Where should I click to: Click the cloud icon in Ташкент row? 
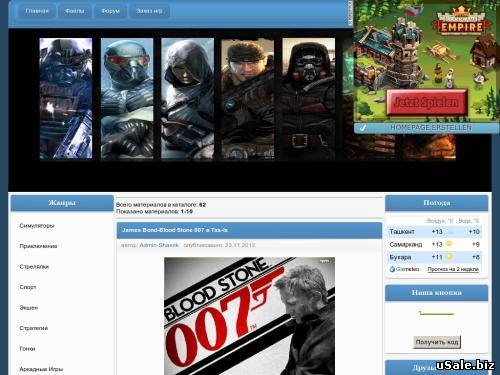pos(450,232)
